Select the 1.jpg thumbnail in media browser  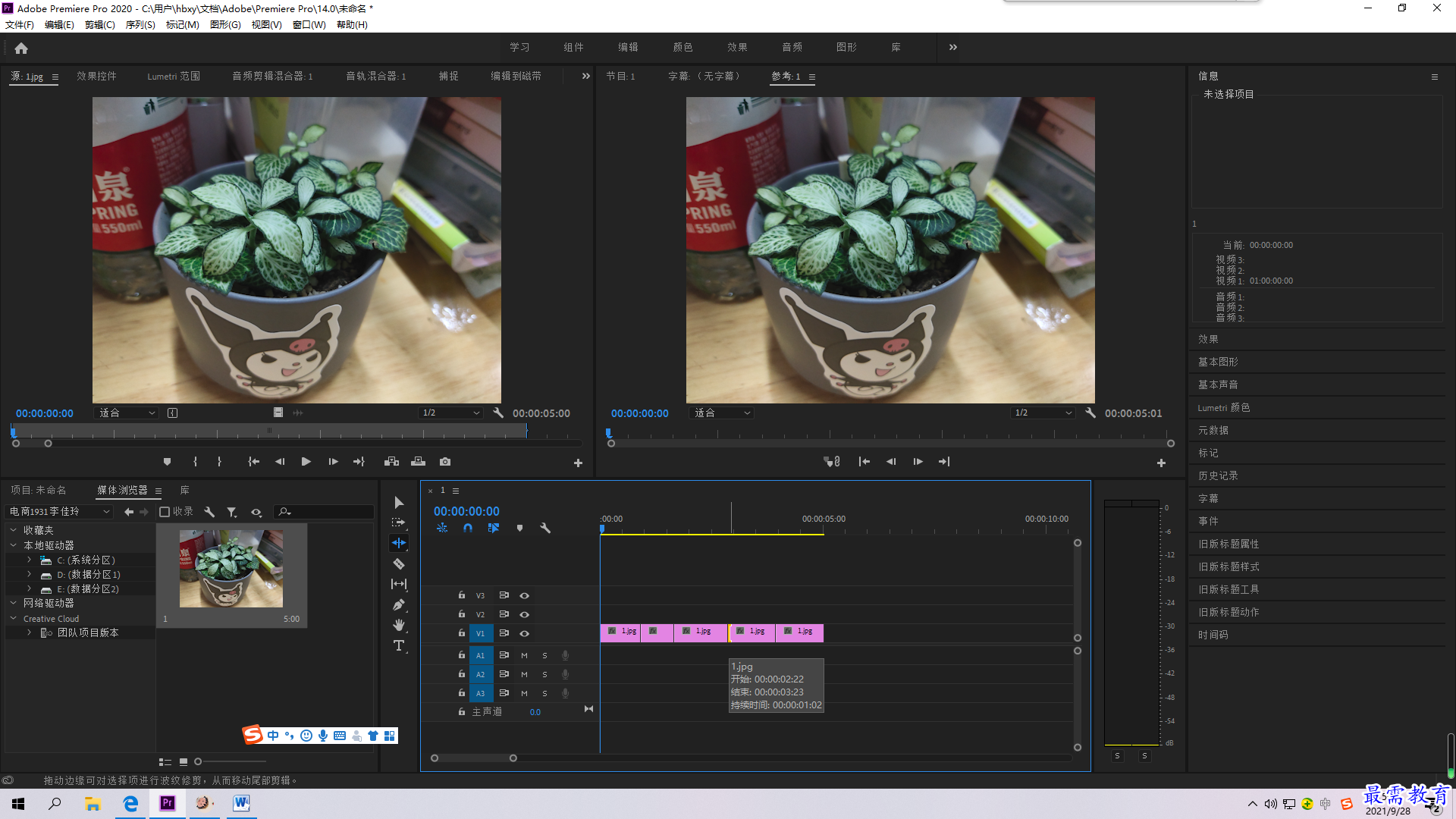[231, 569]
